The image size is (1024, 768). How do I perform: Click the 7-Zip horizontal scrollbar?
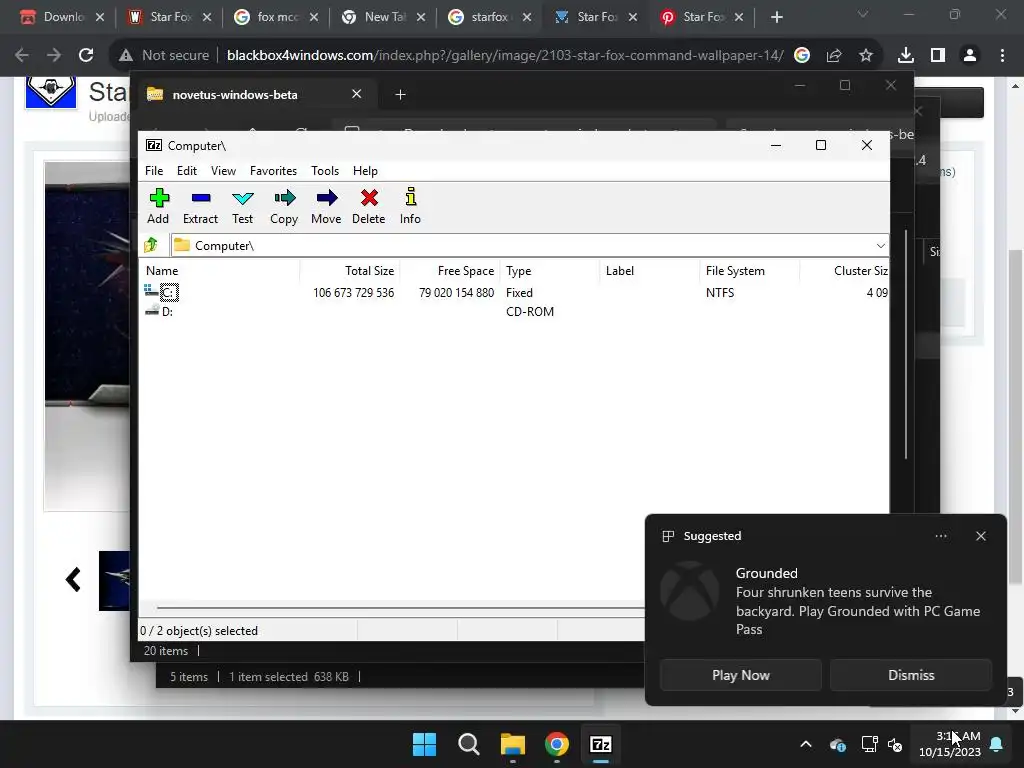400,607
